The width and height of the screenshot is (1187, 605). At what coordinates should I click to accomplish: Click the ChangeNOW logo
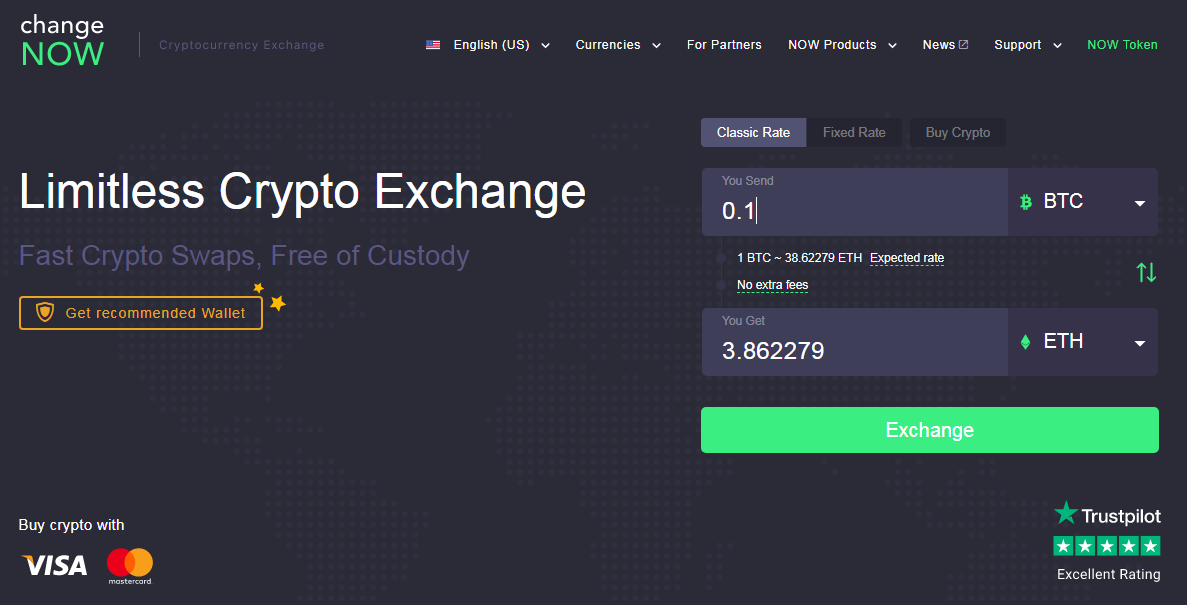(62, 41)
